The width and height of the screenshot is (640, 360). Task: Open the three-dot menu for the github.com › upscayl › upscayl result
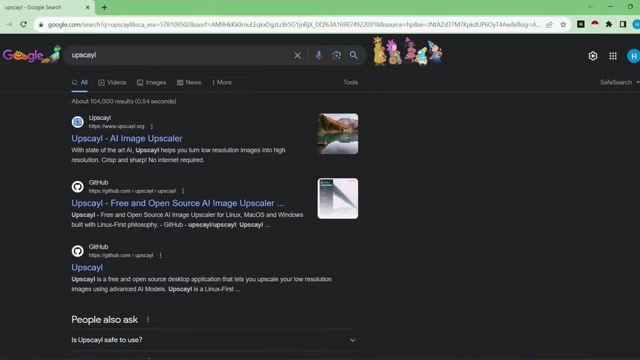[x=183, y=191]
